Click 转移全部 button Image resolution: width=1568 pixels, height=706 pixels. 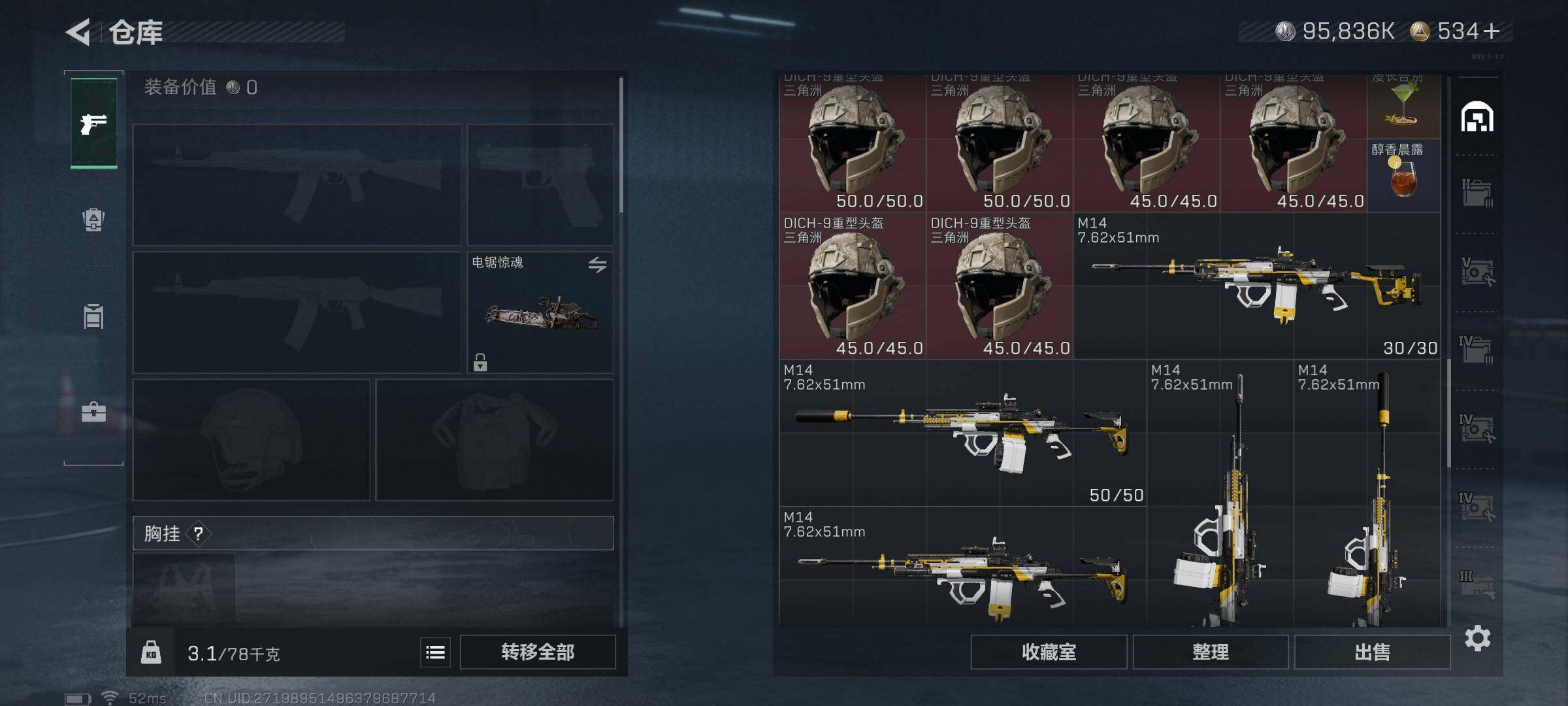tap(538, 652)
